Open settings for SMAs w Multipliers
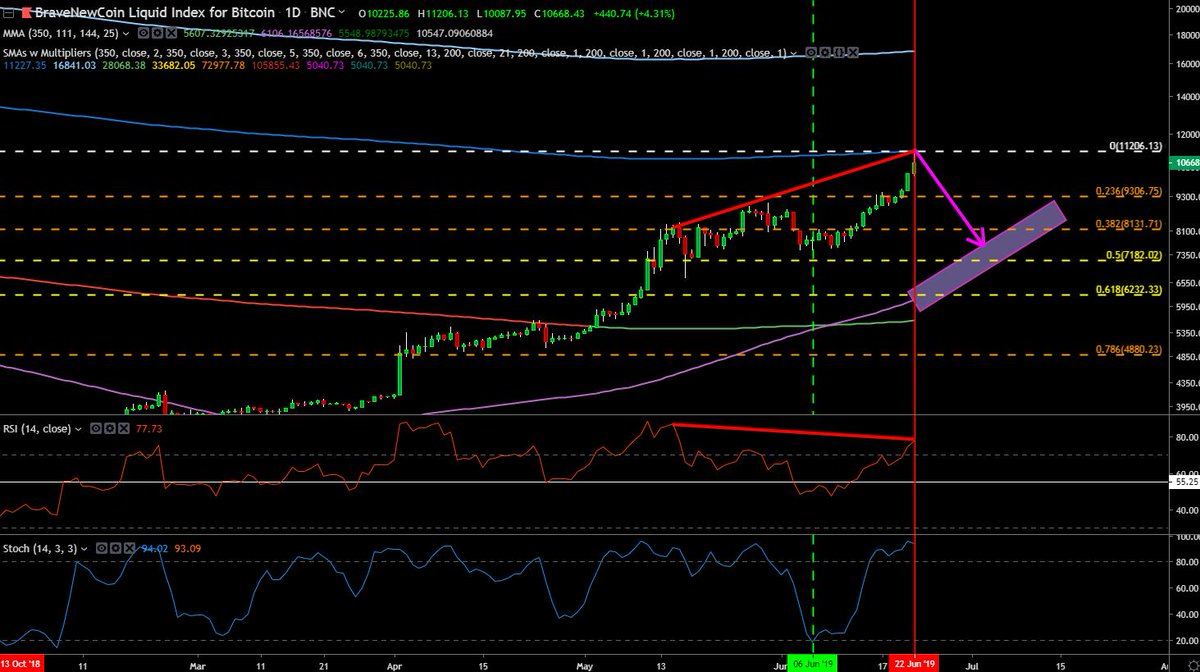The width and height of the screenshot is (1200, 672). (825, 52)
